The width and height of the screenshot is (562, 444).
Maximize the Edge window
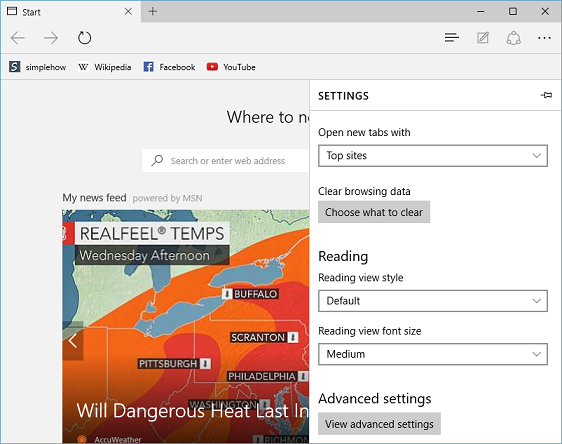tap(513, 11)
